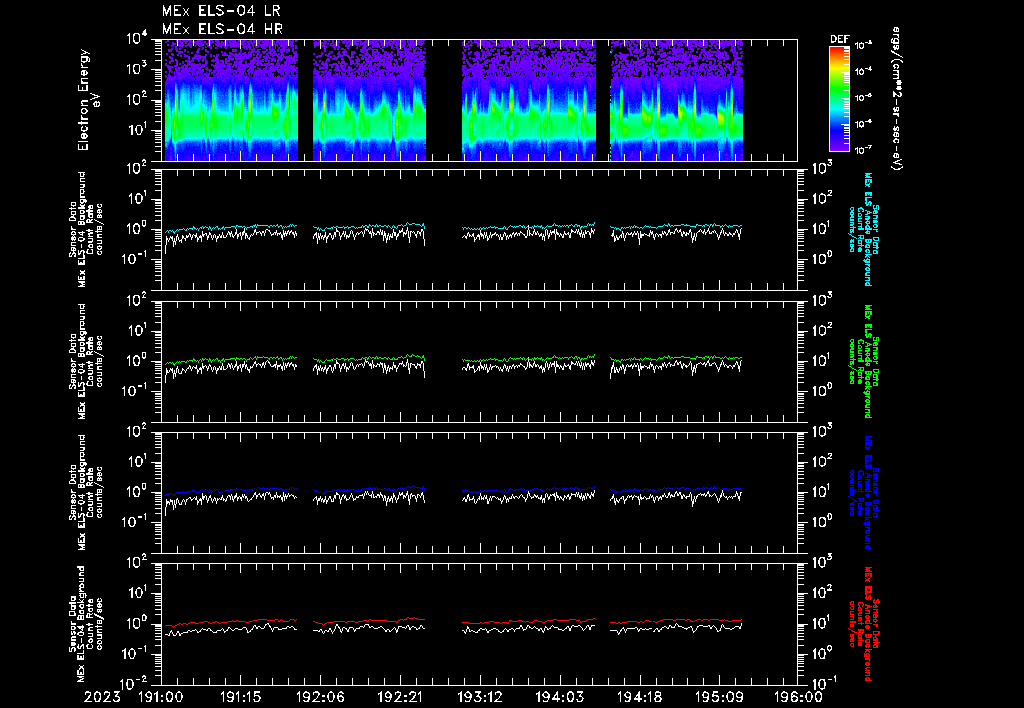1024x708 pixels.
Task: Click the cyan count rate line plot panel
Action: coord(479,229)
